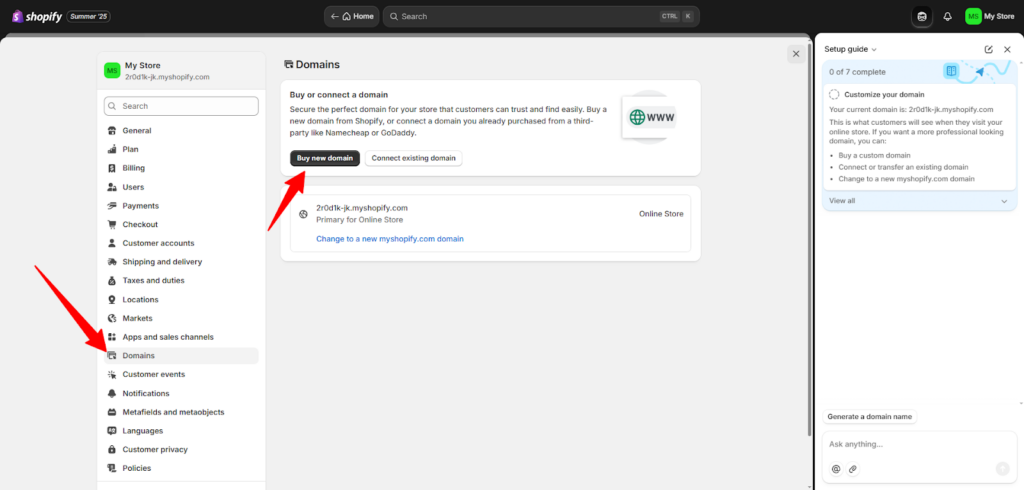1024x490 pixels.
Task: Select Shipping and delivery settings
Action: 162,262
